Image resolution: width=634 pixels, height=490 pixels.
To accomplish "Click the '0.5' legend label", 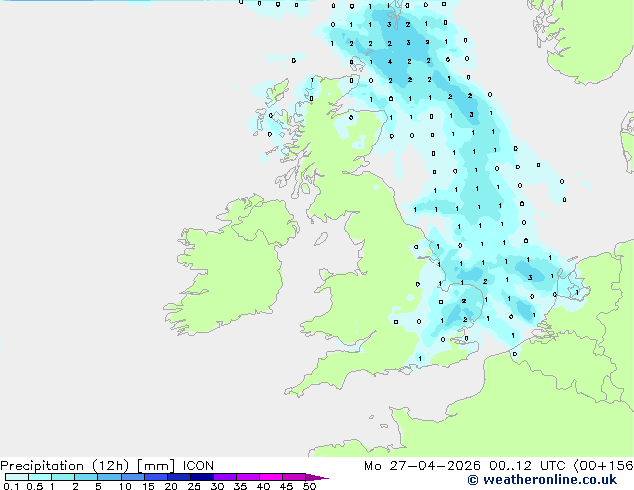I will (x=35, y=486).
